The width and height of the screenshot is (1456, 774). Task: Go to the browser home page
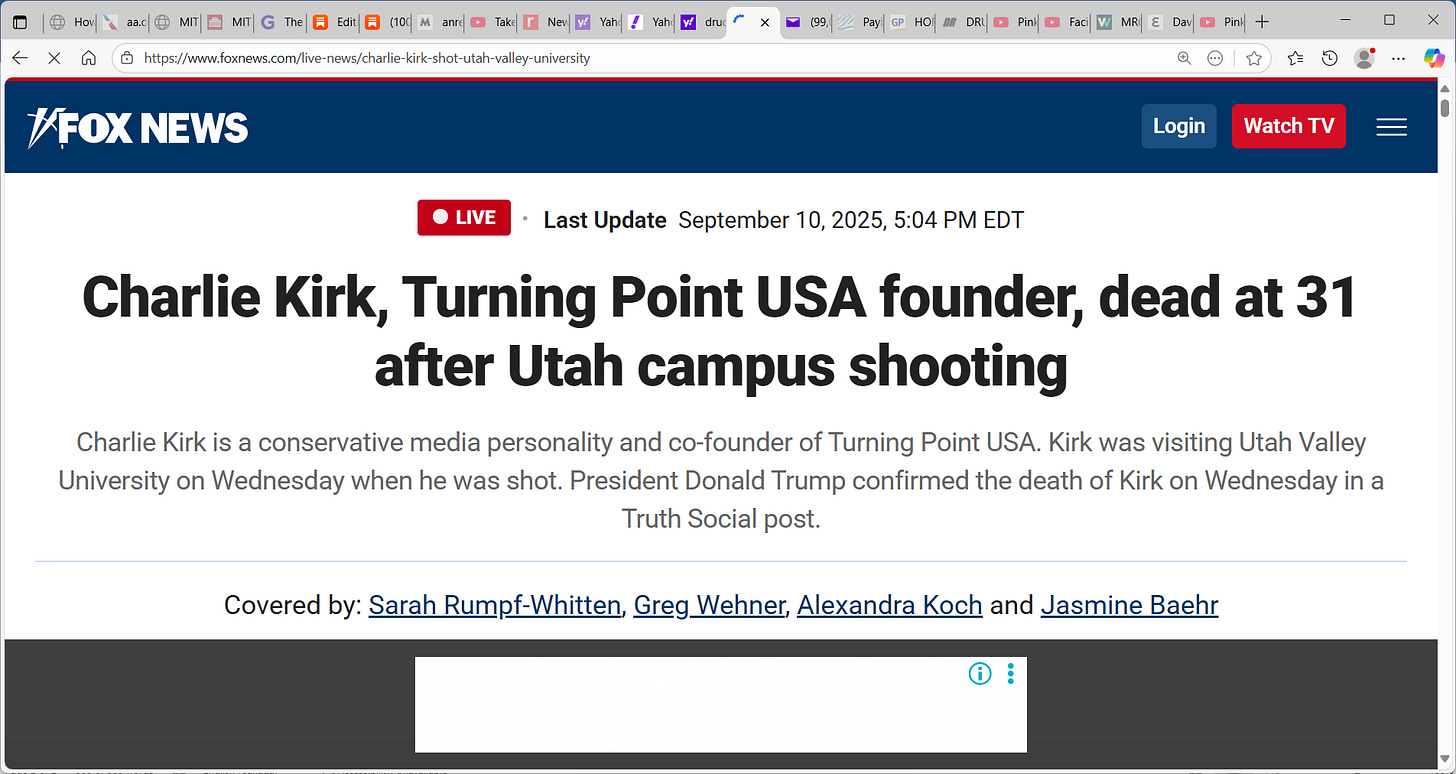[x=88, y=58]
